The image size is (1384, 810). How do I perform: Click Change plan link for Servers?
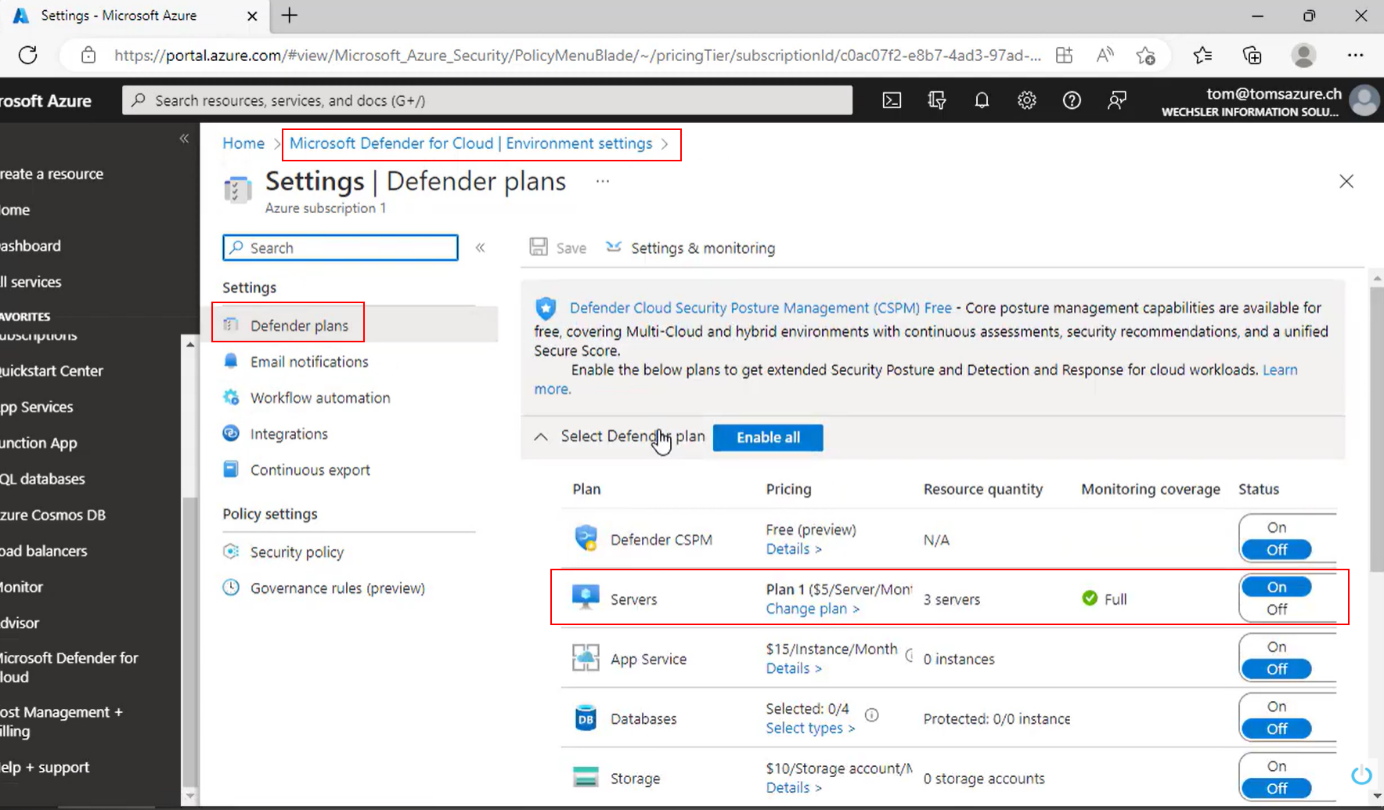812,608
